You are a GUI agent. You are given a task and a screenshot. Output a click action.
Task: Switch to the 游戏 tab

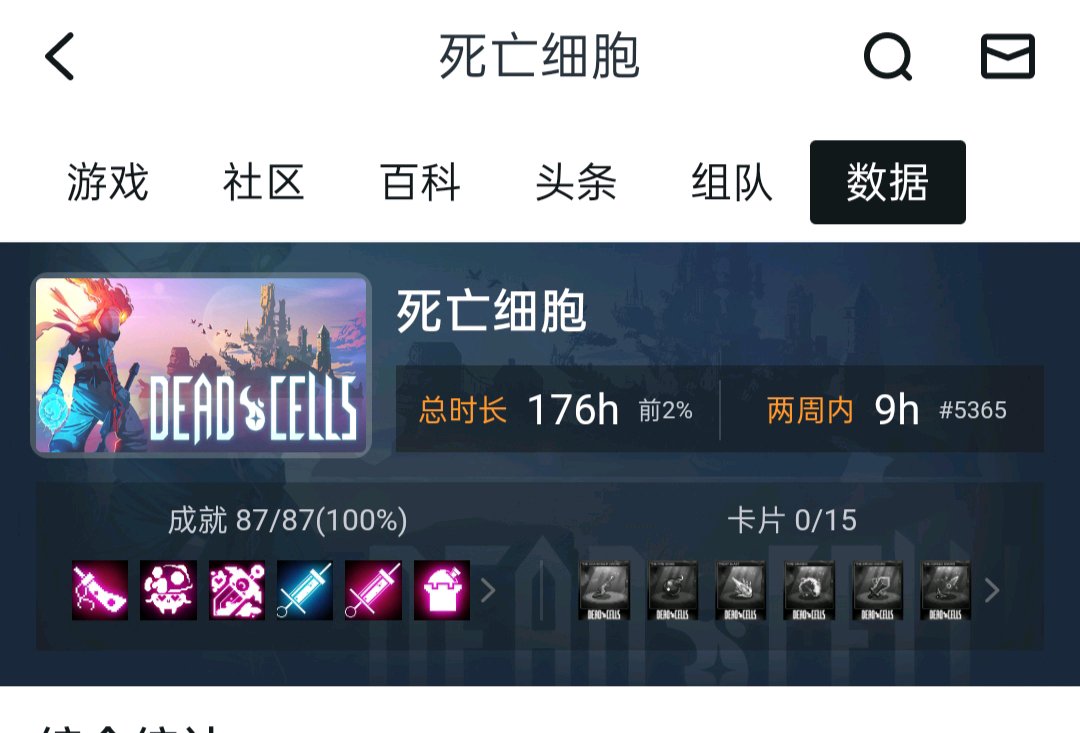[107, 183]
